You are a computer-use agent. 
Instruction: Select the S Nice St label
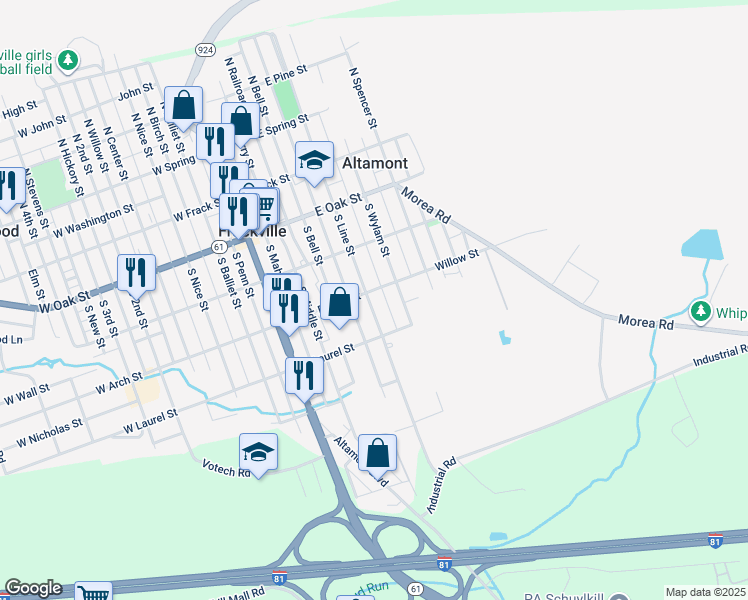coord(198,290)
